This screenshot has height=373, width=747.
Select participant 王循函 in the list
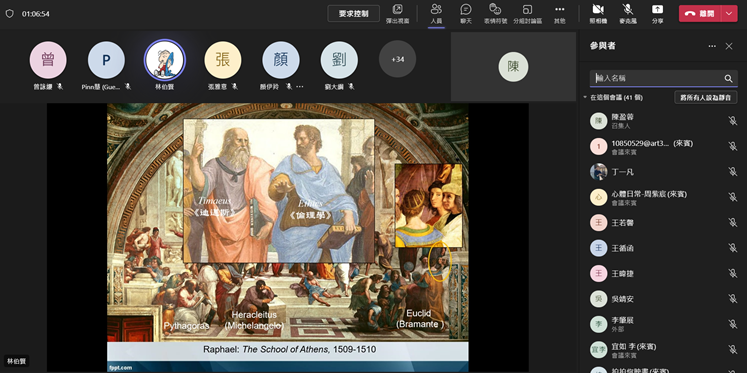[x=662, y=248]
